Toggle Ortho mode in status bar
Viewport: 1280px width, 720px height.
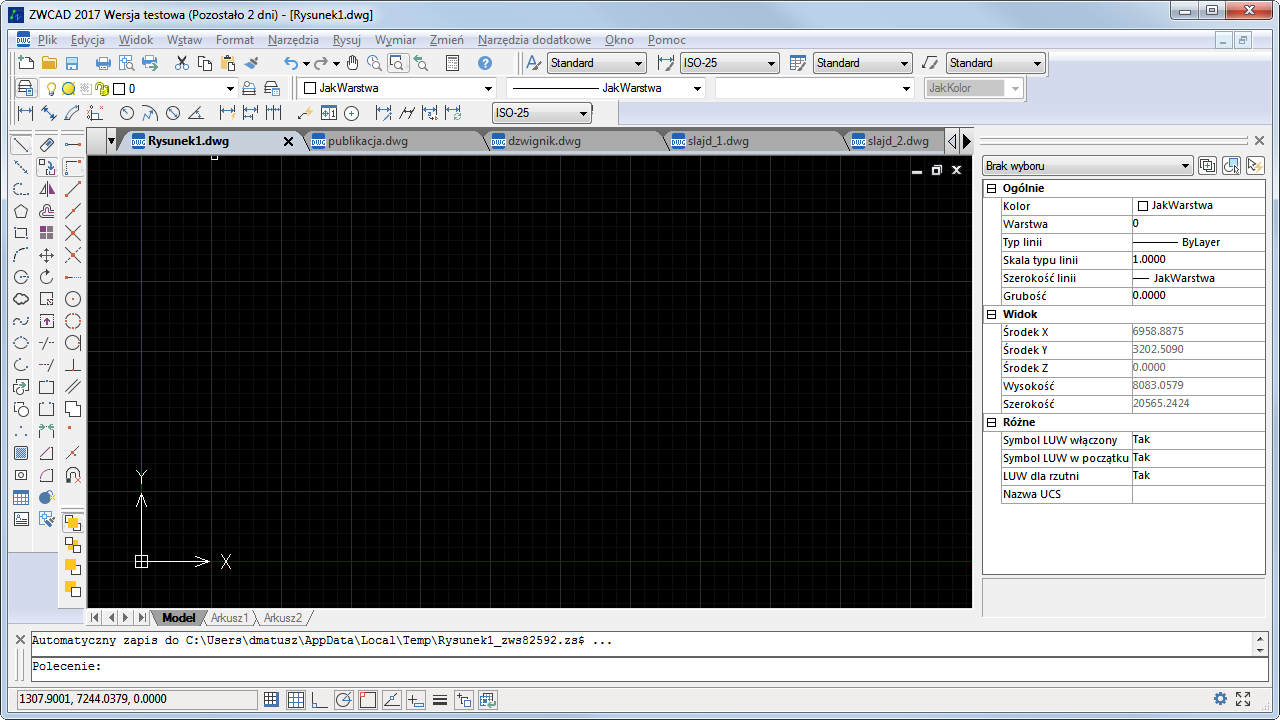[x=319, y=699]
